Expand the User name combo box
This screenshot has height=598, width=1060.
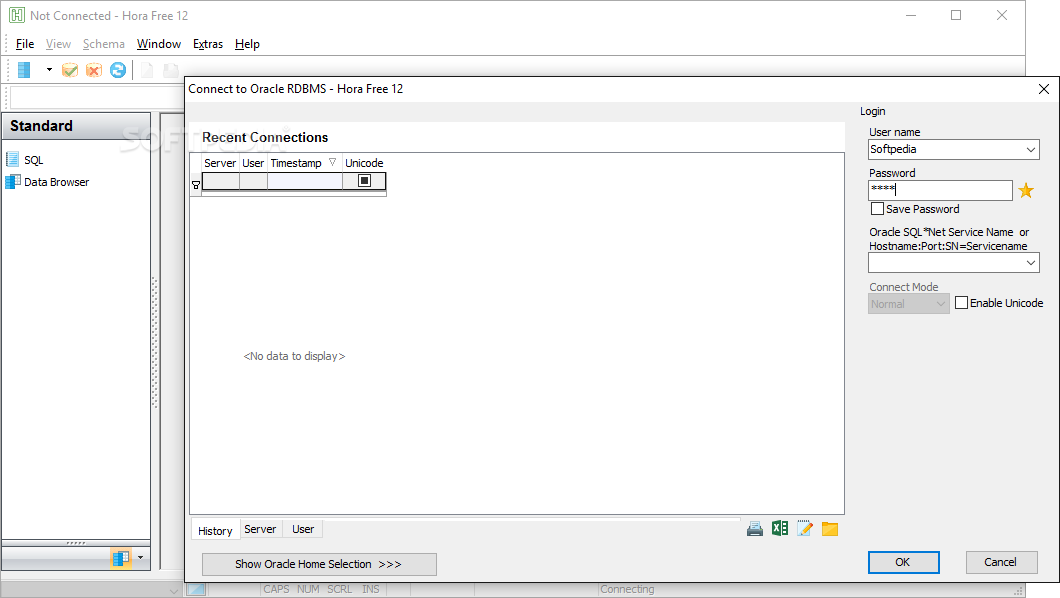point(1031,149)
